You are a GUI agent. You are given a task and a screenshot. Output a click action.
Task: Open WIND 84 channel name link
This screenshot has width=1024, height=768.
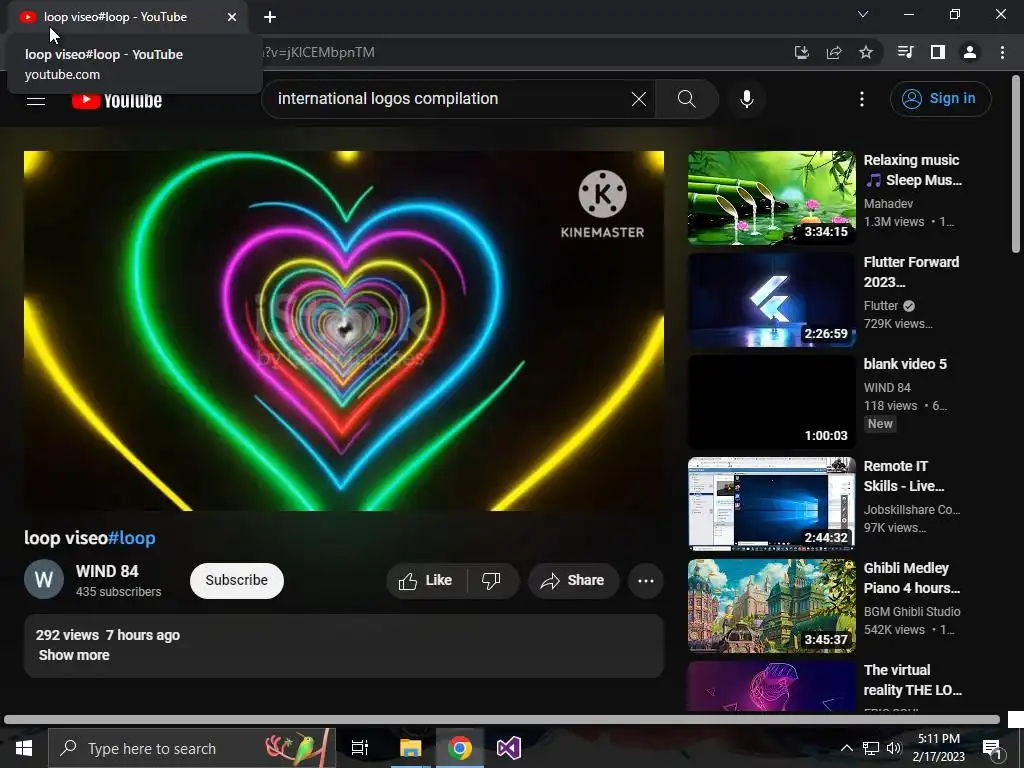[107, 571]
